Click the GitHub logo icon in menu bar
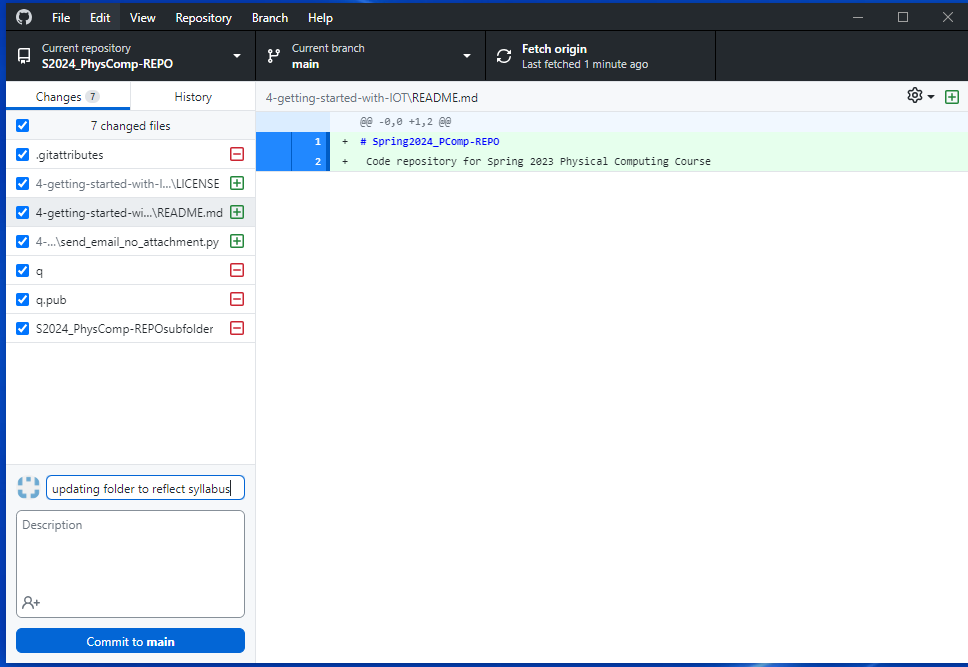The width and height of the screenshot is (968, 667). coord(24,18)
